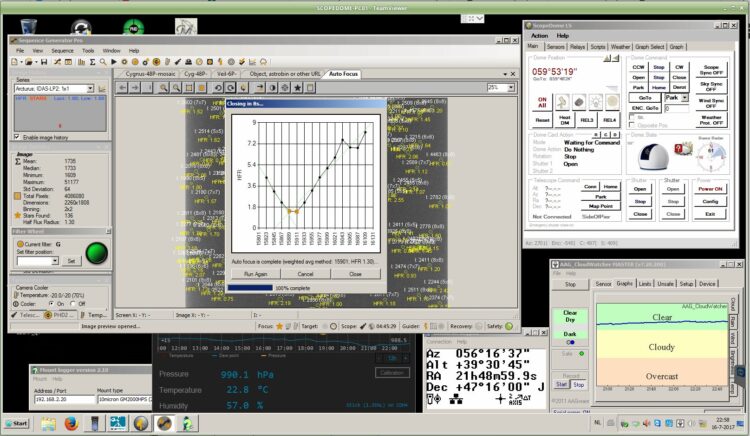Select Cooler Off radio button

click(x=73, y=304)
